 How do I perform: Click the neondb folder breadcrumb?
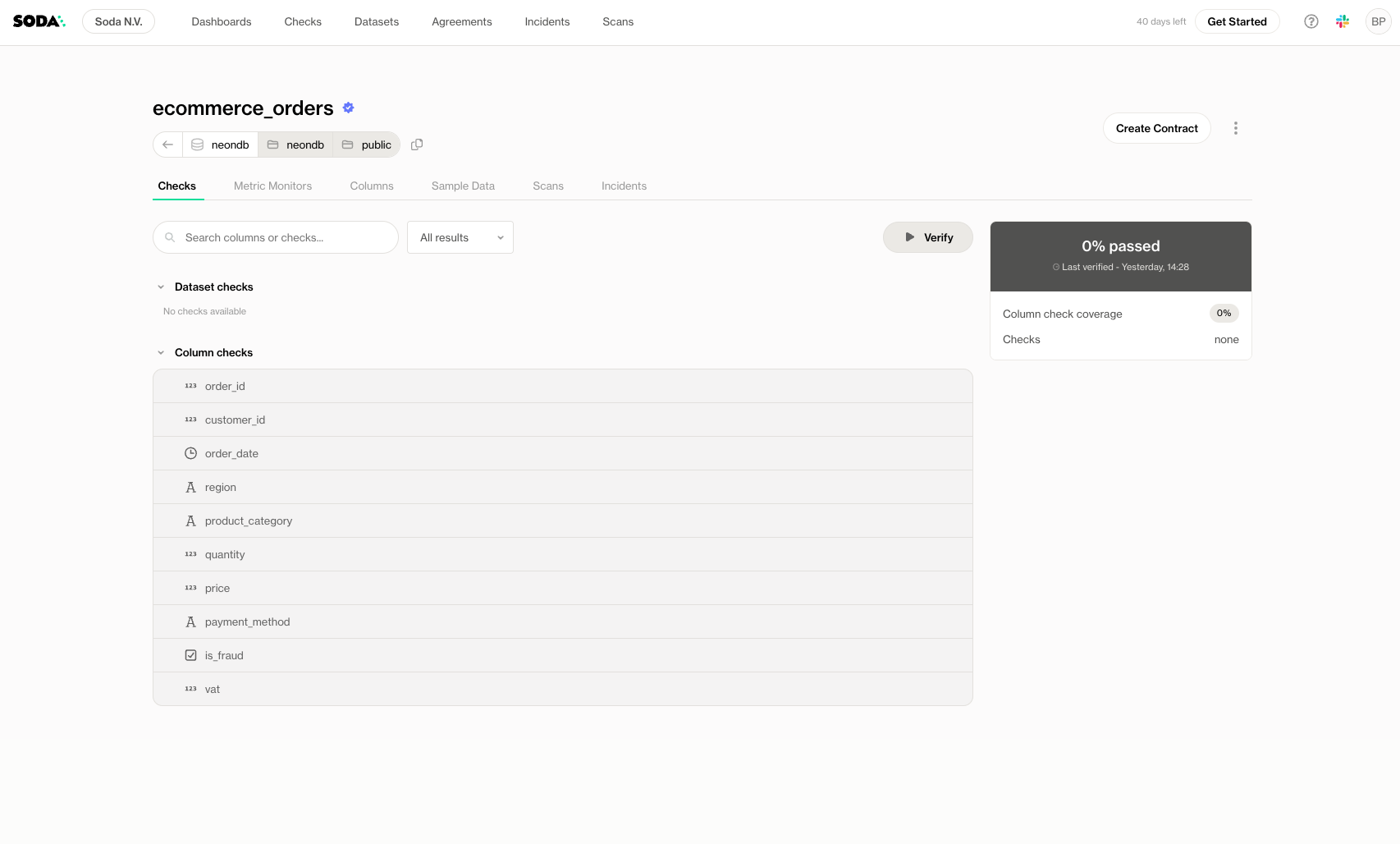click(295, 144)
